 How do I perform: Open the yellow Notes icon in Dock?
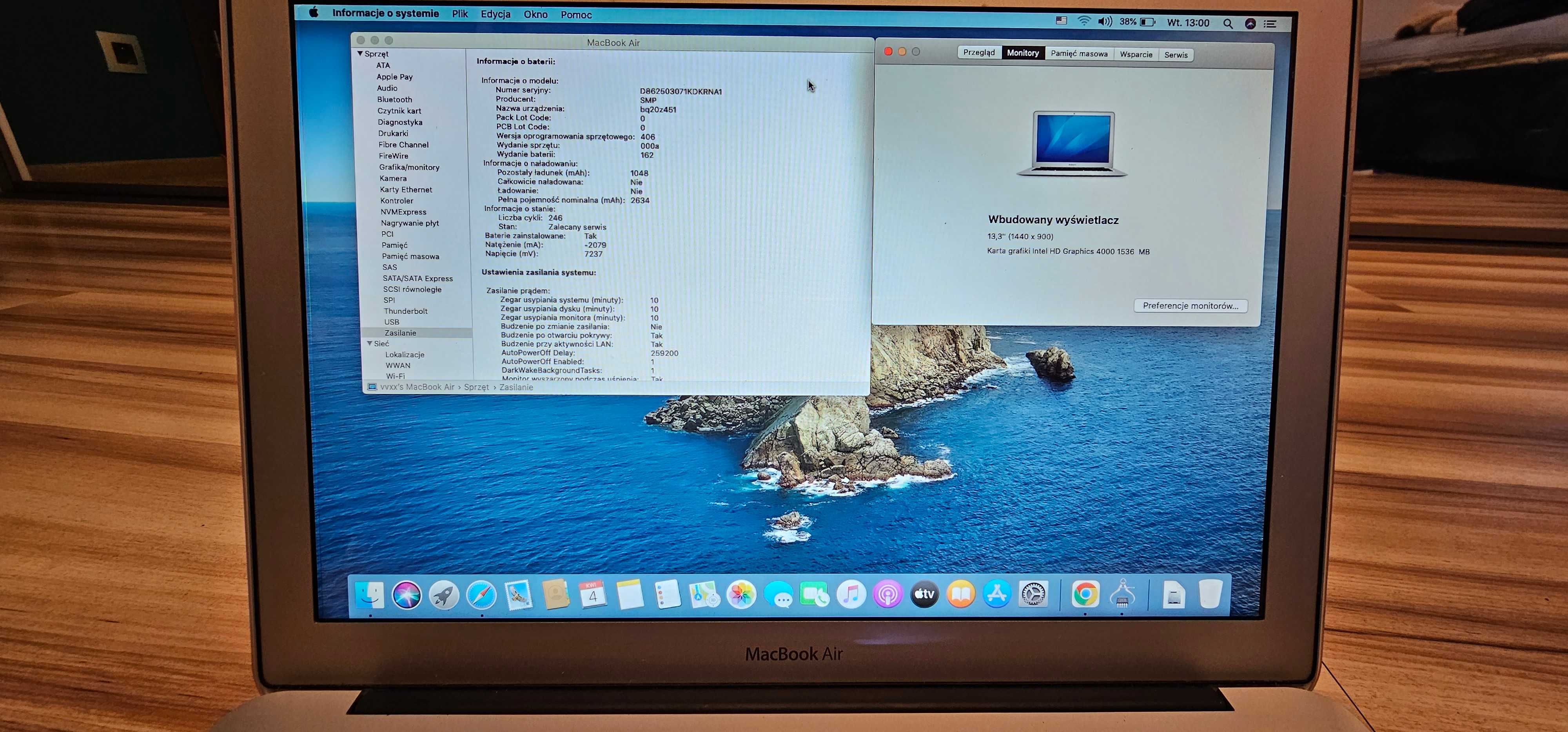[630, 594]
